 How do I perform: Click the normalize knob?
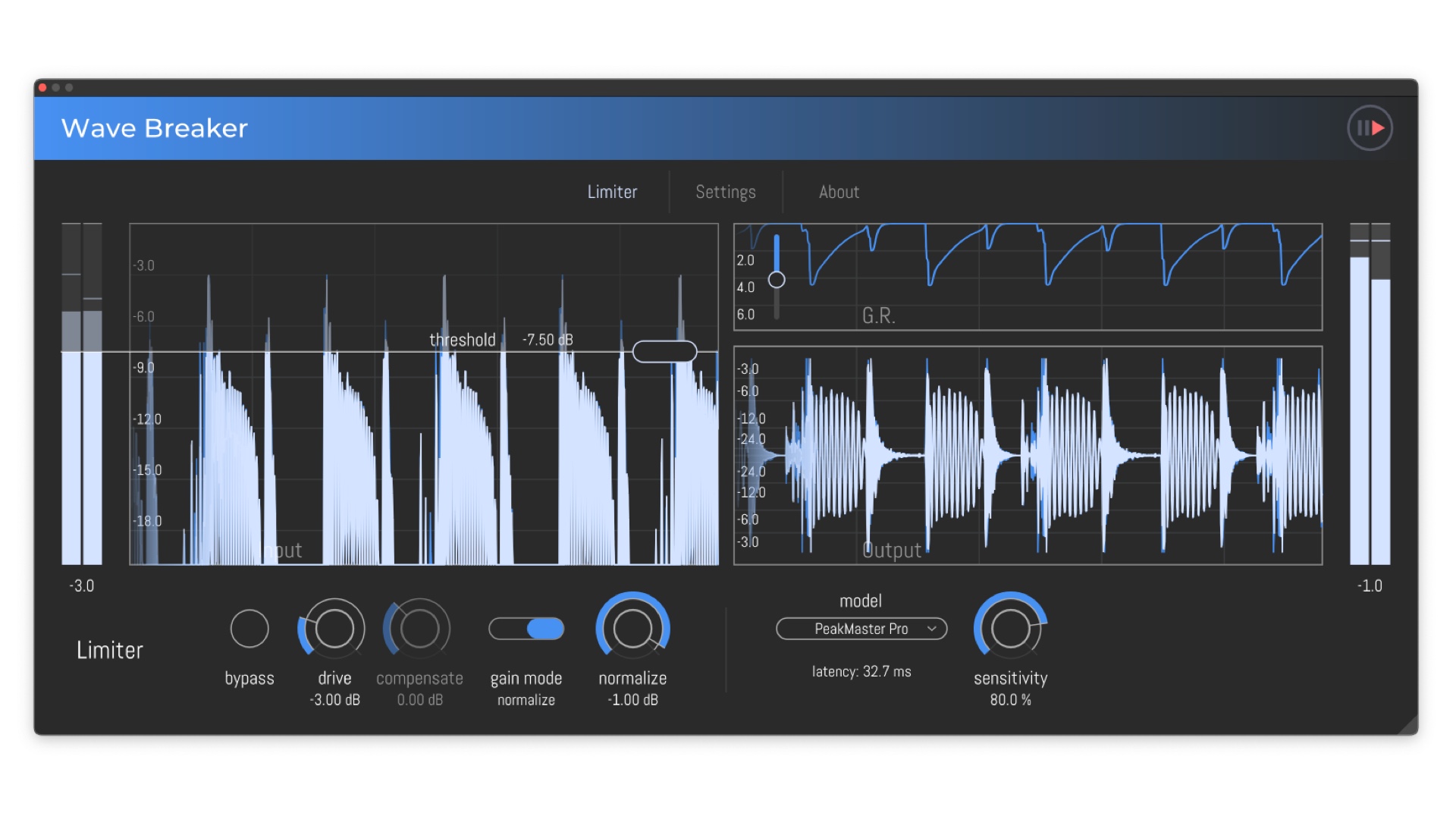632,628
